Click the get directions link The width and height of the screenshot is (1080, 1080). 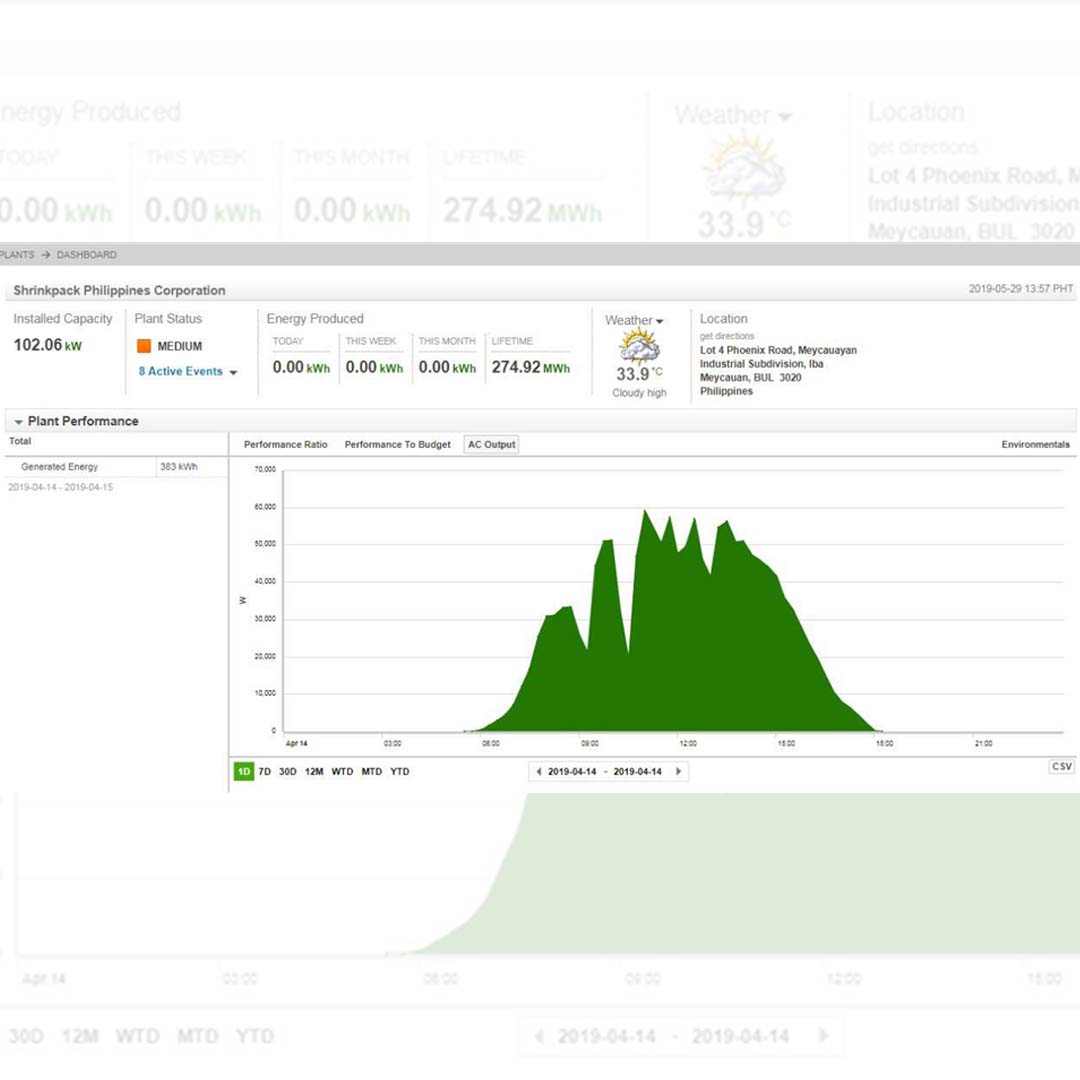[727, 336]
